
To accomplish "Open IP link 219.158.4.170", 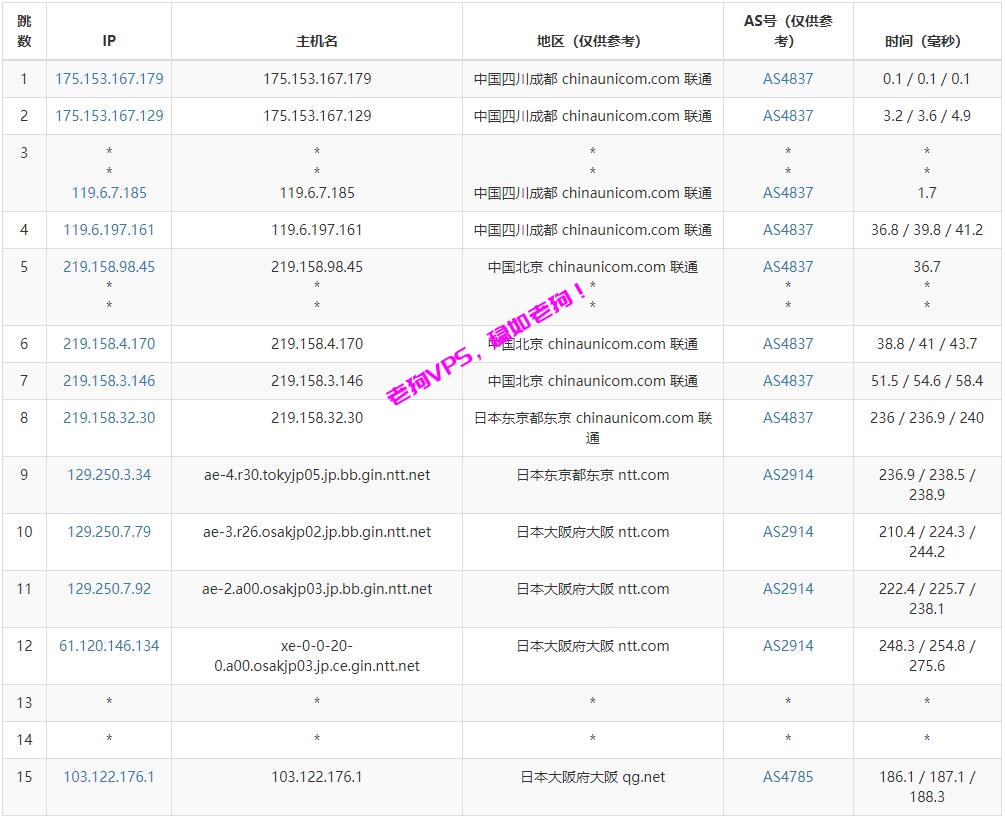I will 109,344.
